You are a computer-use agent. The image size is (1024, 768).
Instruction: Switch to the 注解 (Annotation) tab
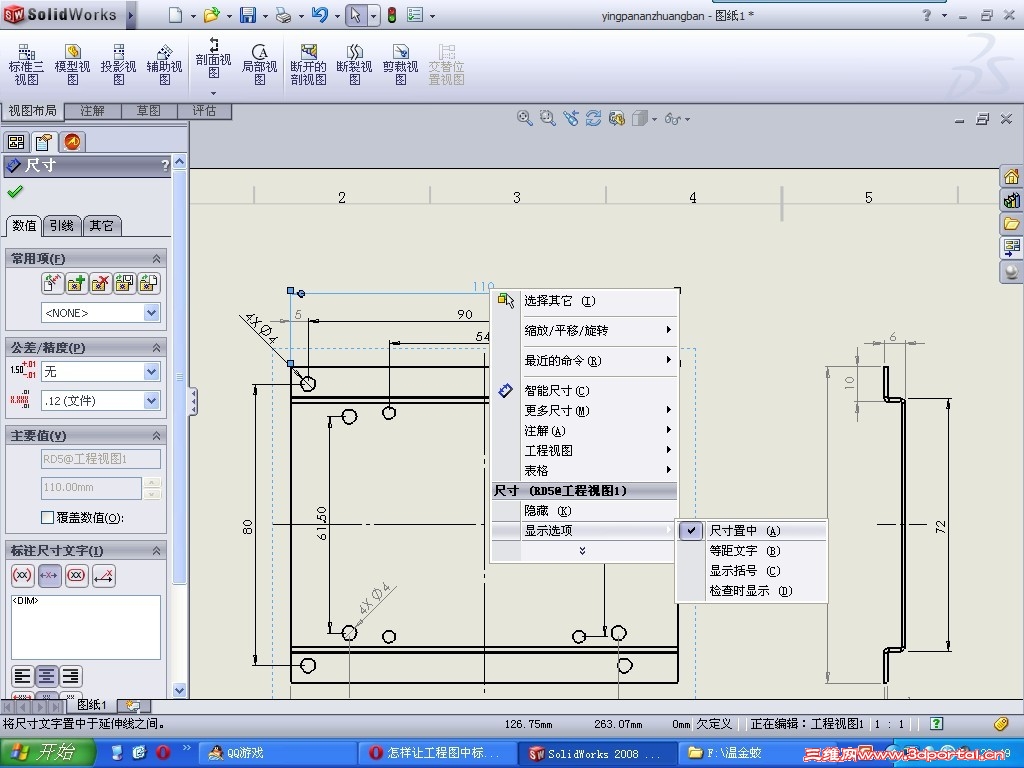92,111
